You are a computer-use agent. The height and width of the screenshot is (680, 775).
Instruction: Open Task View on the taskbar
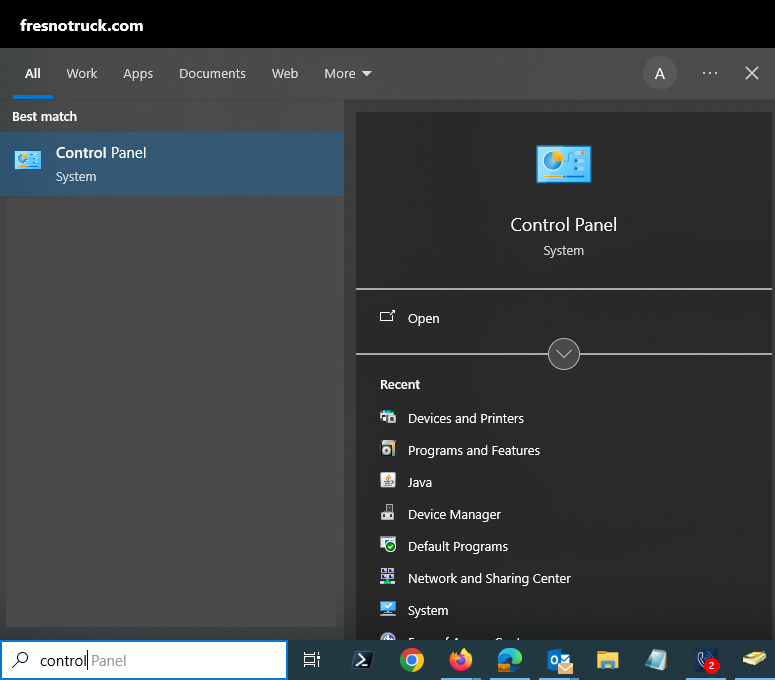(312, 660)
